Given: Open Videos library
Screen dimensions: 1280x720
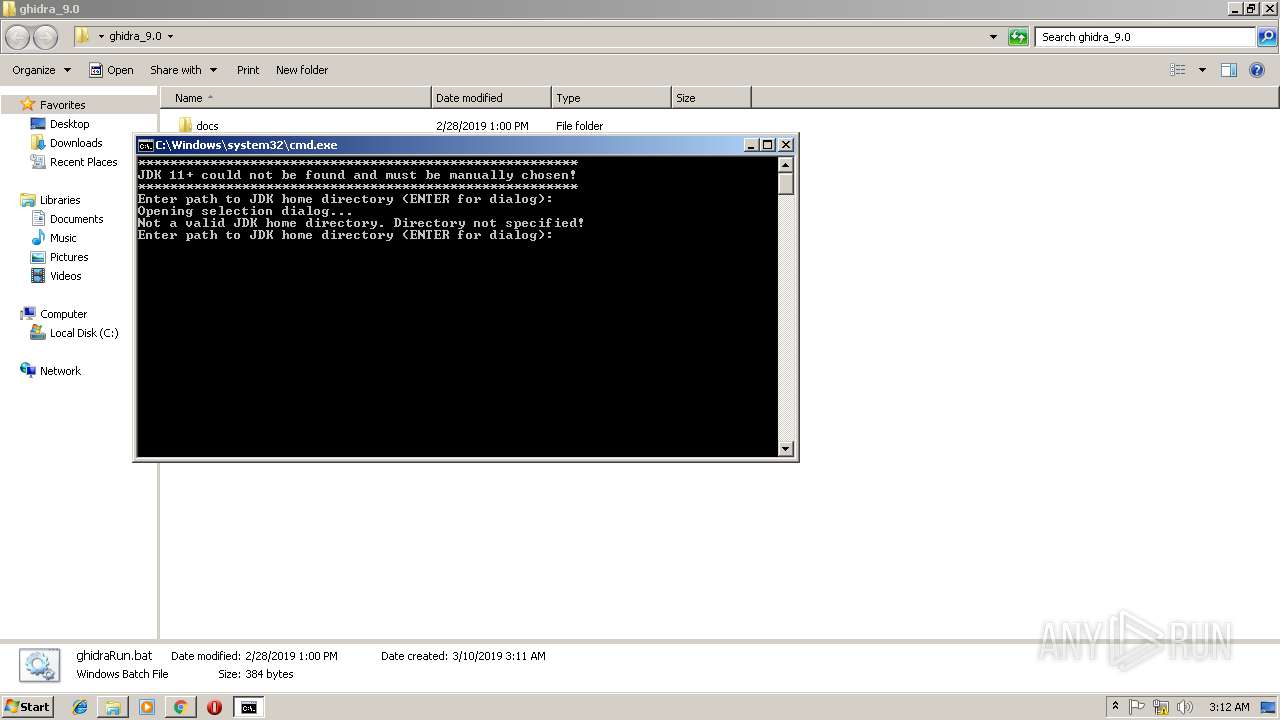Looking at the screenshot, I should pyautogui.click(x=65, y=276).
